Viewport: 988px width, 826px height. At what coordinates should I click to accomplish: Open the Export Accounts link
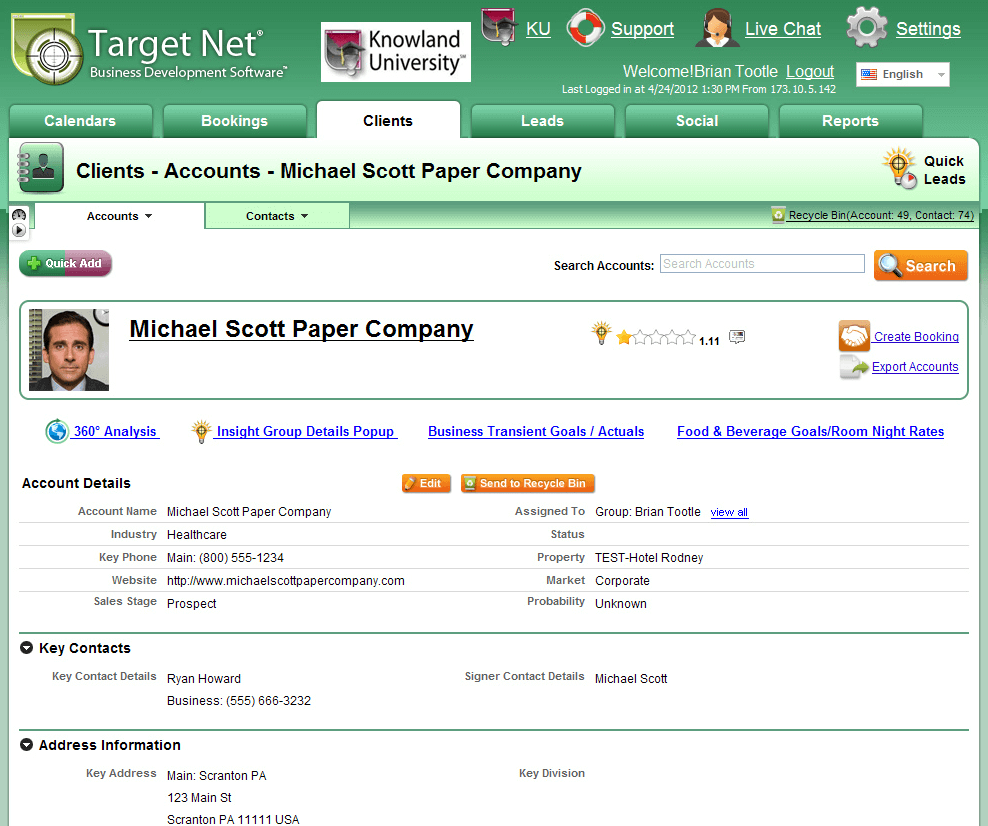915,367
